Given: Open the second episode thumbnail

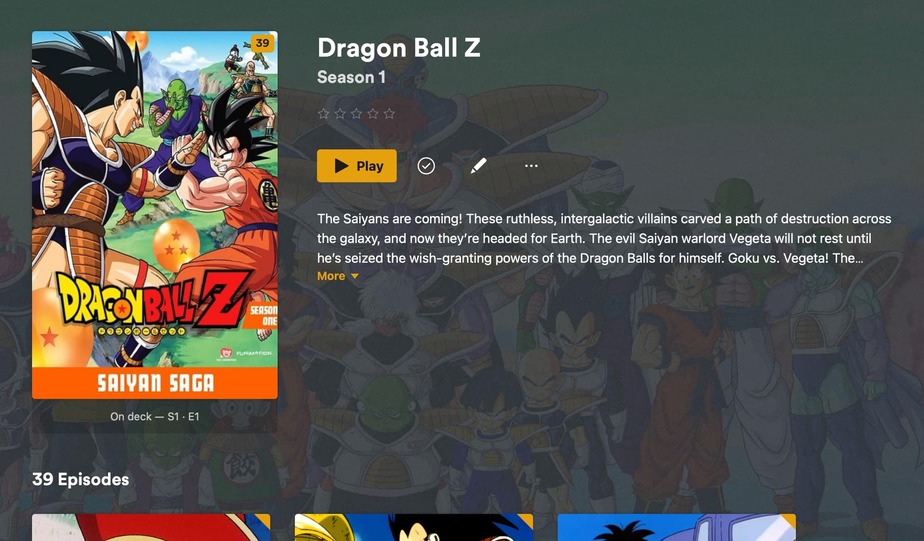Looking at the screenshot, I should [x=414, y=527].
